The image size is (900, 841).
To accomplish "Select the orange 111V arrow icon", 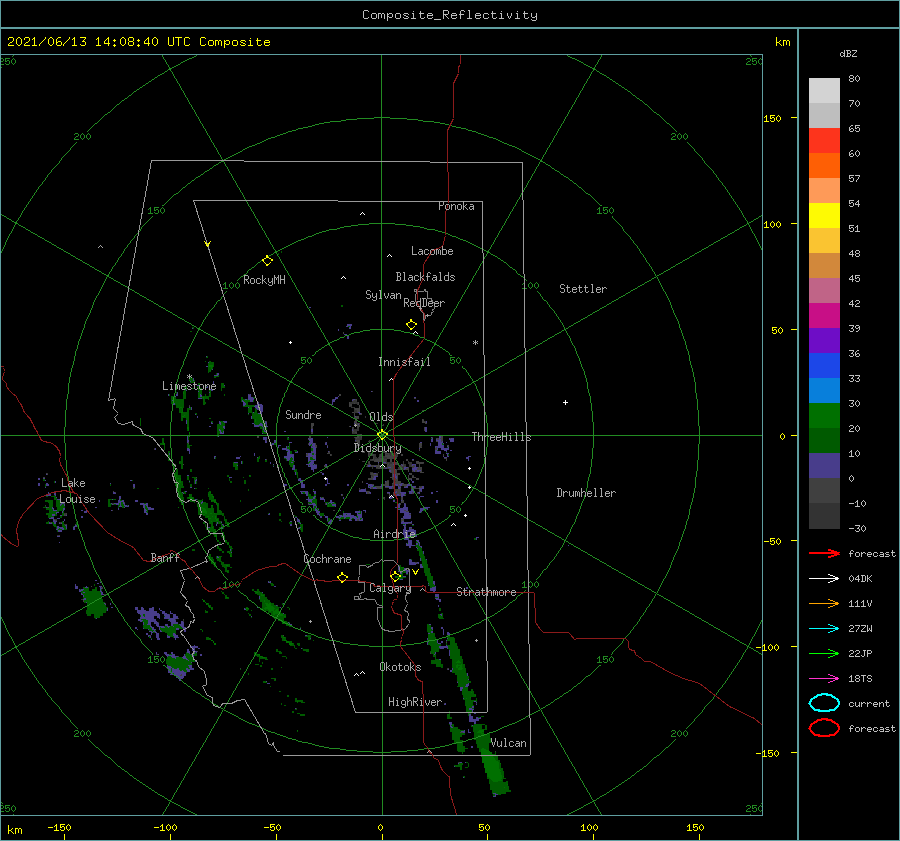I will click(824, 603).
